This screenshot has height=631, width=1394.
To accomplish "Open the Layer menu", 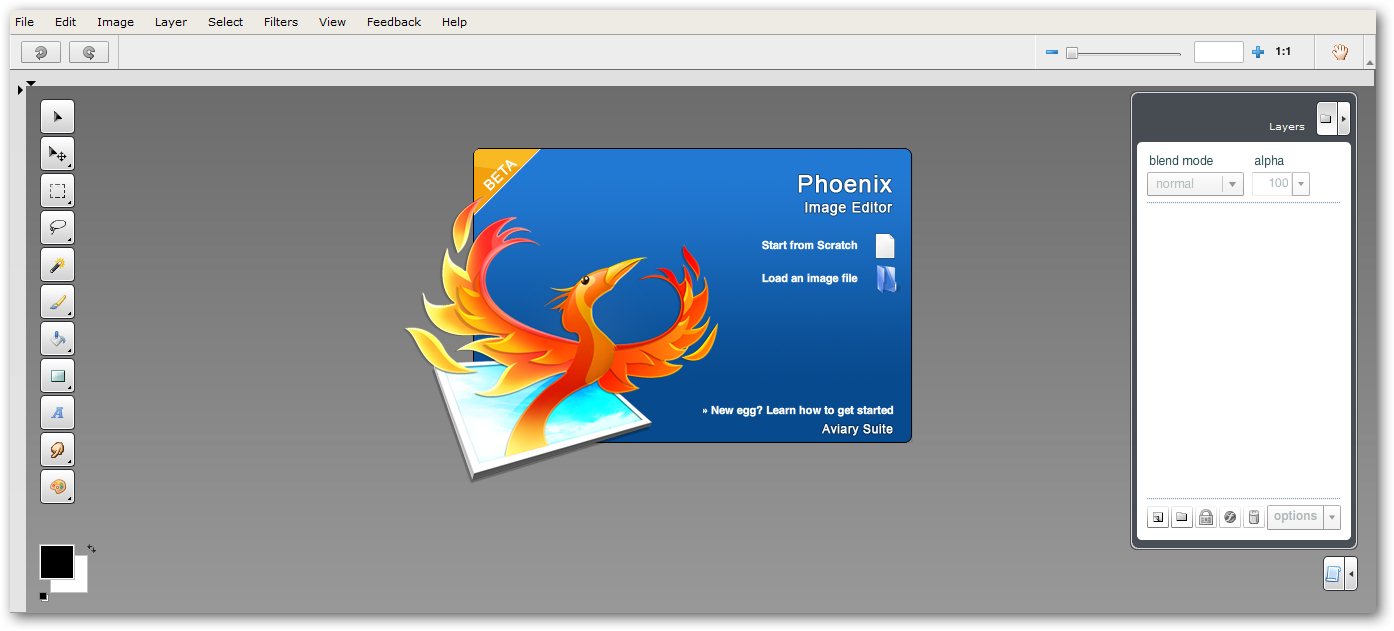I will [x=171, y=22].
